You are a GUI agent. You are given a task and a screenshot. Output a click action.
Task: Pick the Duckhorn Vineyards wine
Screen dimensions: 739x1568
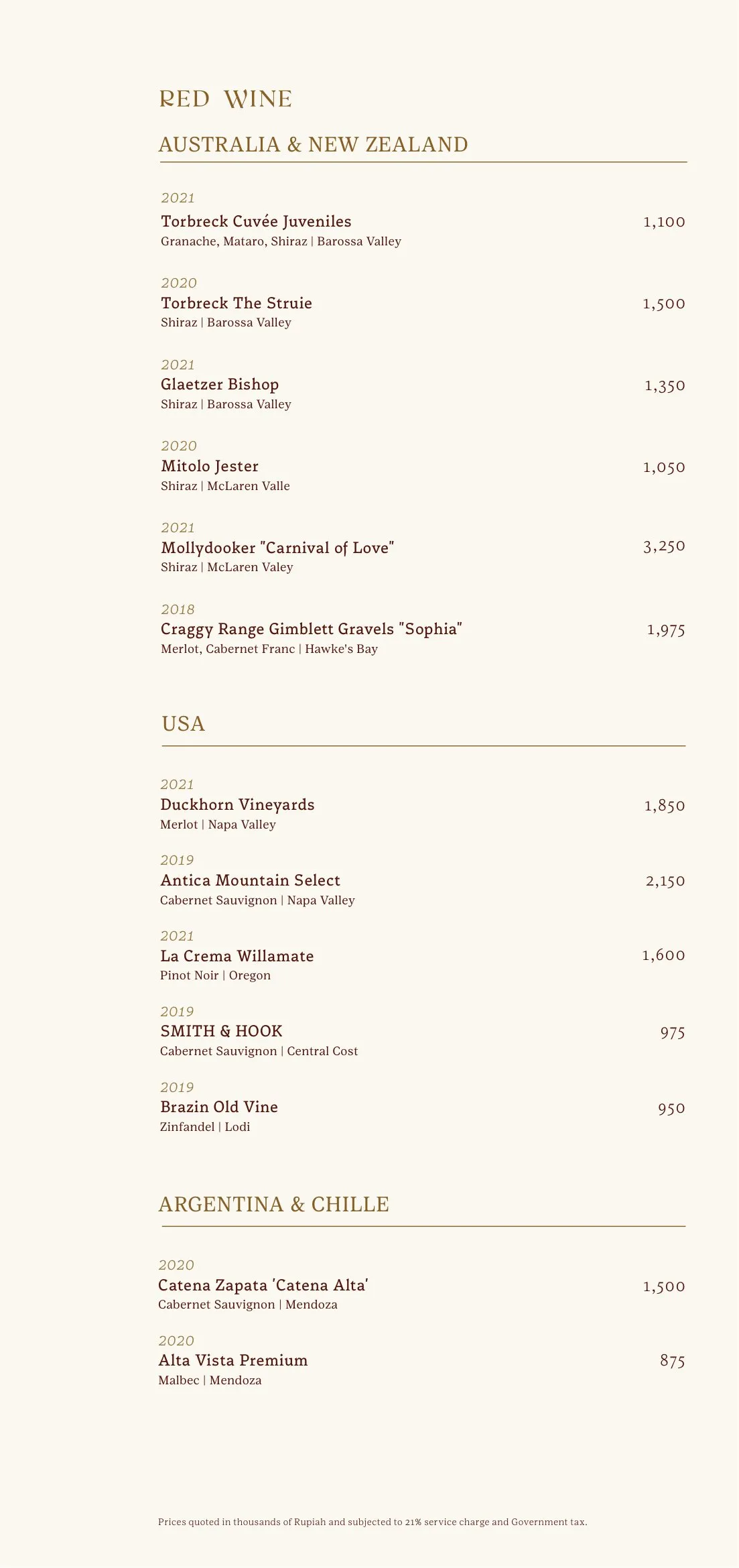pos(237,805)
